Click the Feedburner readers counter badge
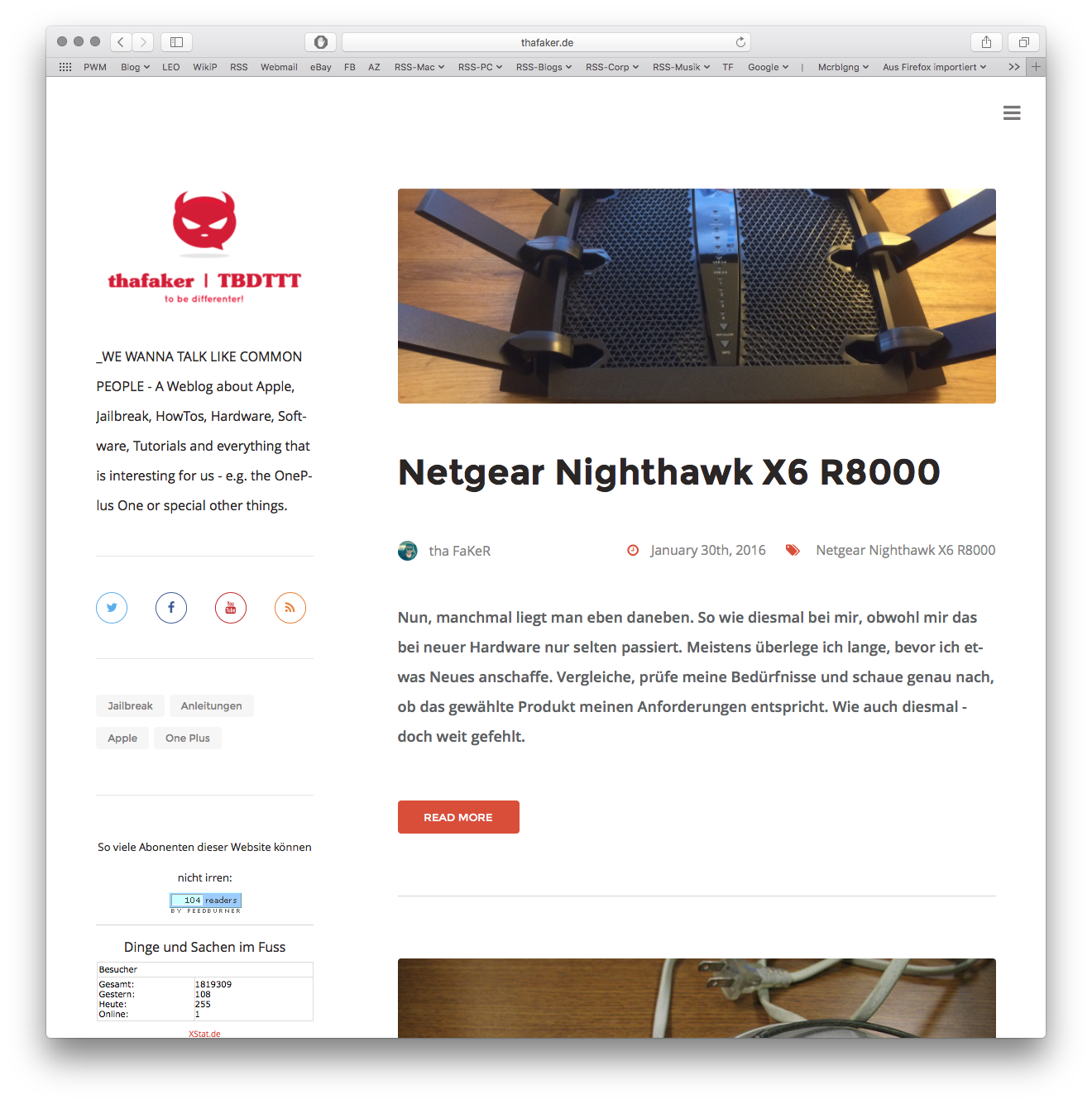The image size is (1092, 1104). point(204,901)
